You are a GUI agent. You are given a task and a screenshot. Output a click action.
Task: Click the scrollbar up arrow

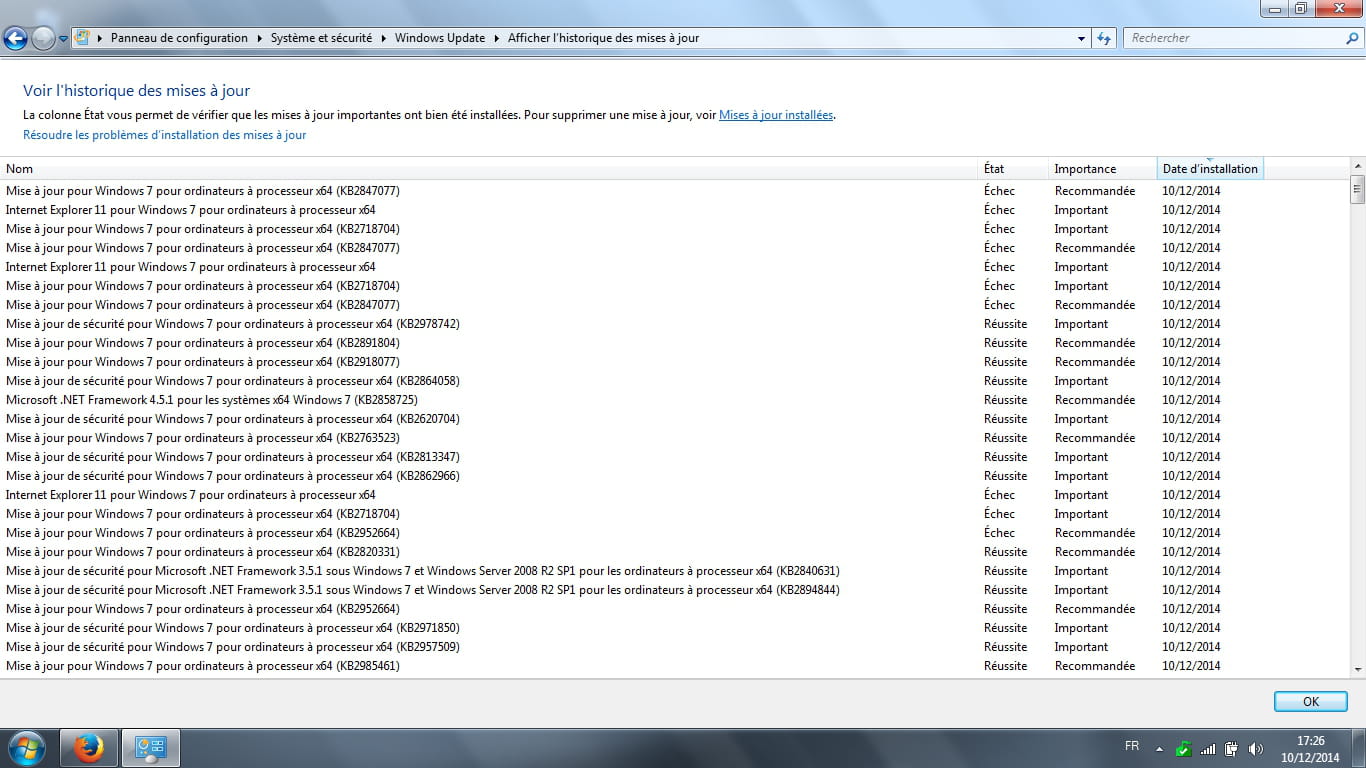pyautogui.click(x=1357, y=166)
